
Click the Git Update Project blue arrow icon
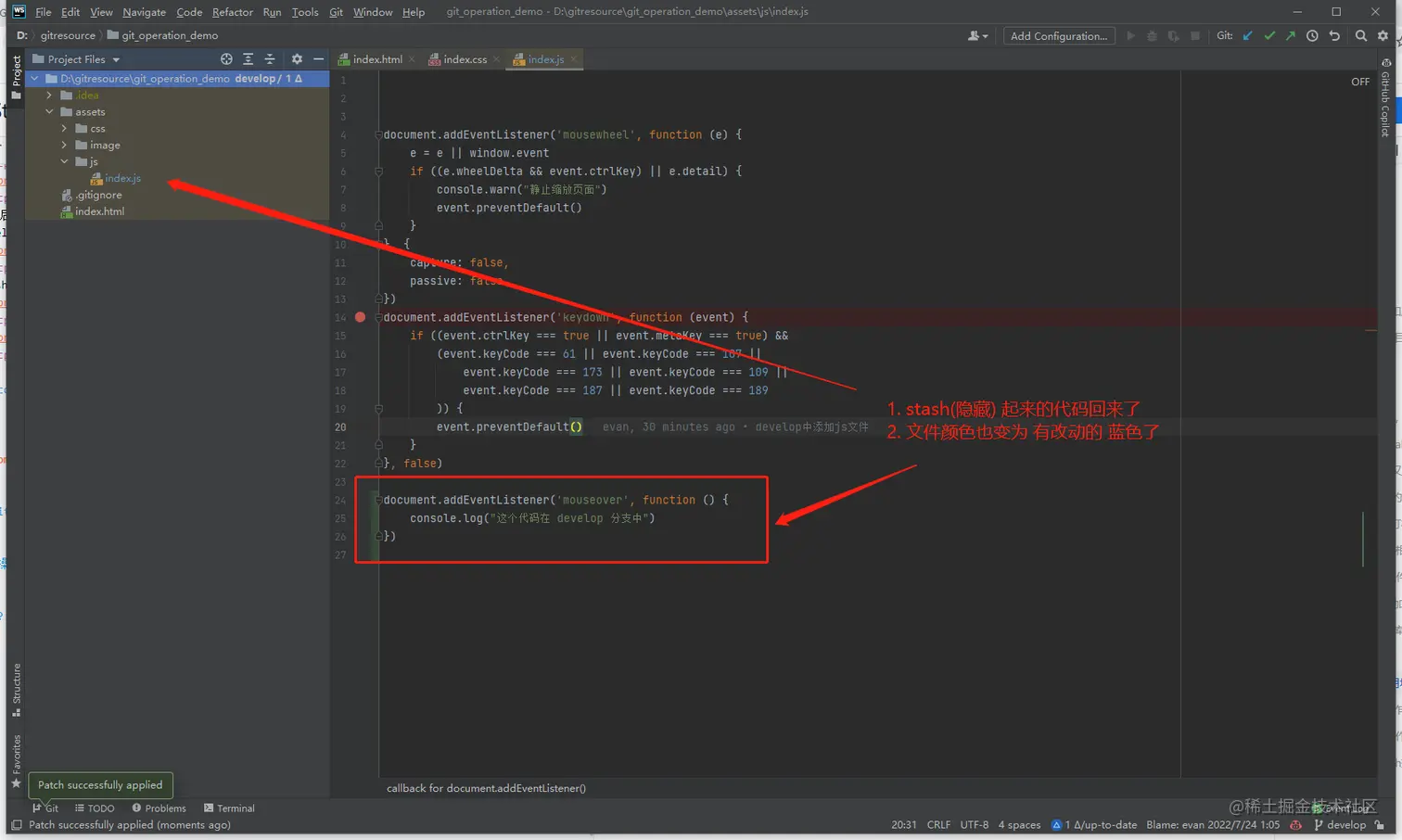pos(1248,36)
